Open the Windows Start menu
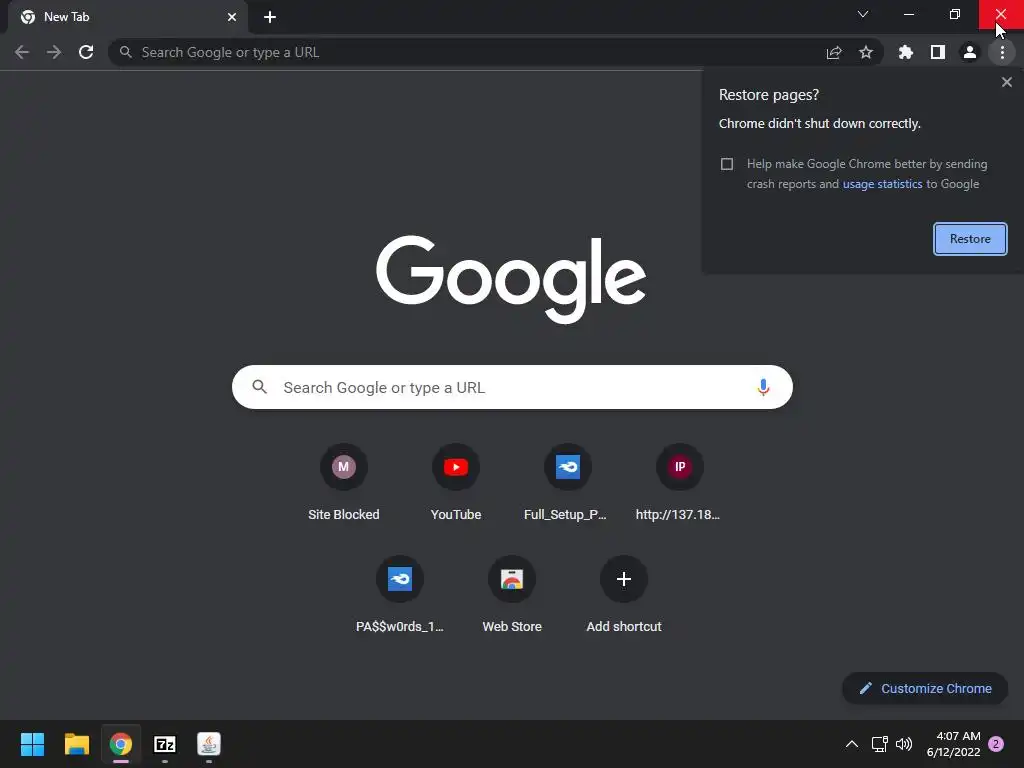Image resolution: width=1024 pixels, height=768 pixels. 32,744
